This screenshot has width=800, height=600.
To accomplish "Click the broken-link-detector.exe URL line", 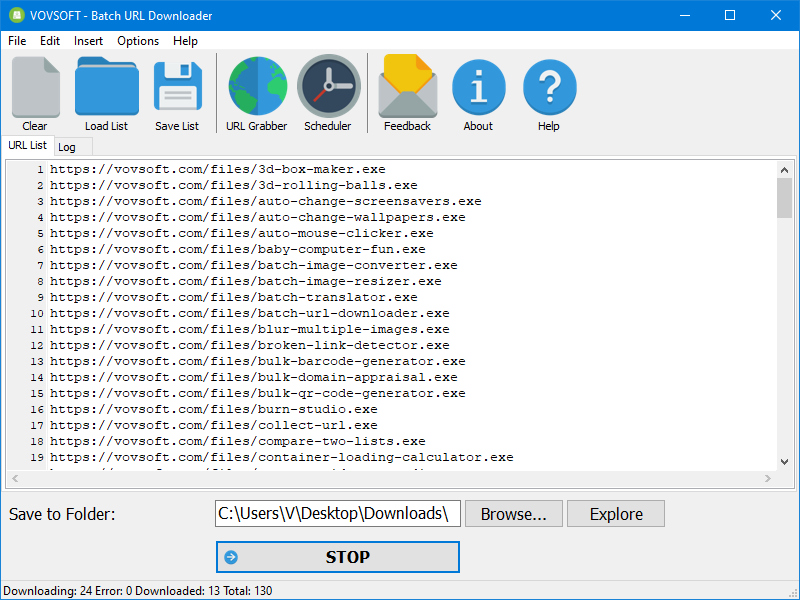I will [250, 345].
